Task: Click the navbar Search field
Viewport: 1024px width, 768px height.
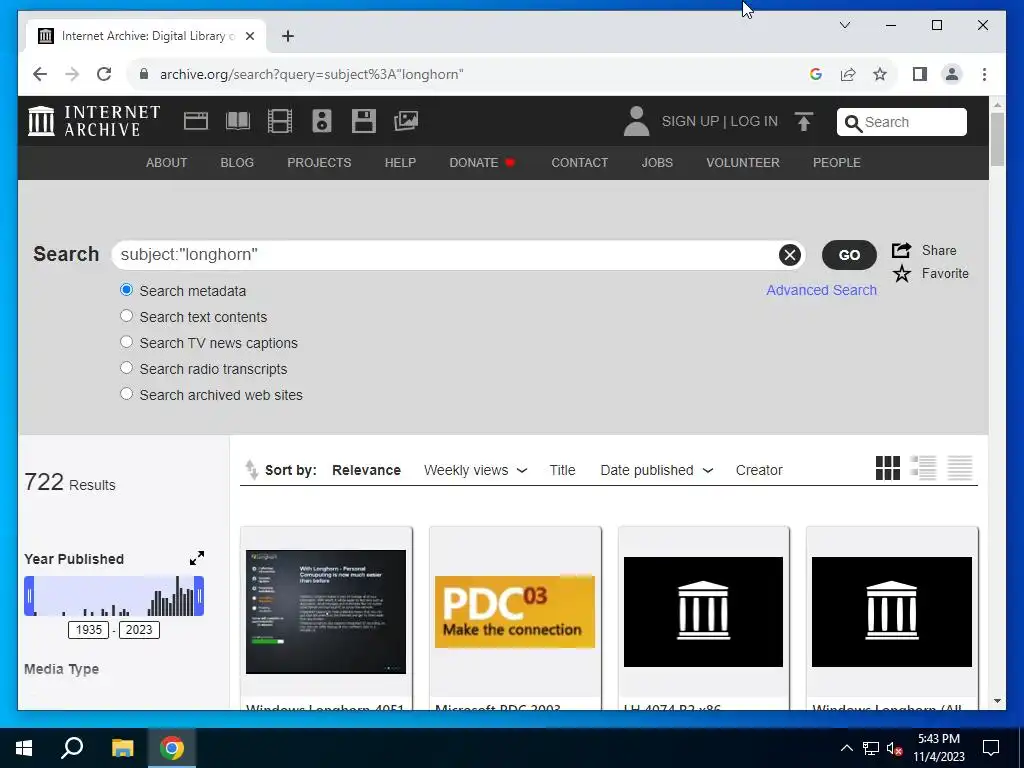Action: pyautogui.click(x=902, y=122)
